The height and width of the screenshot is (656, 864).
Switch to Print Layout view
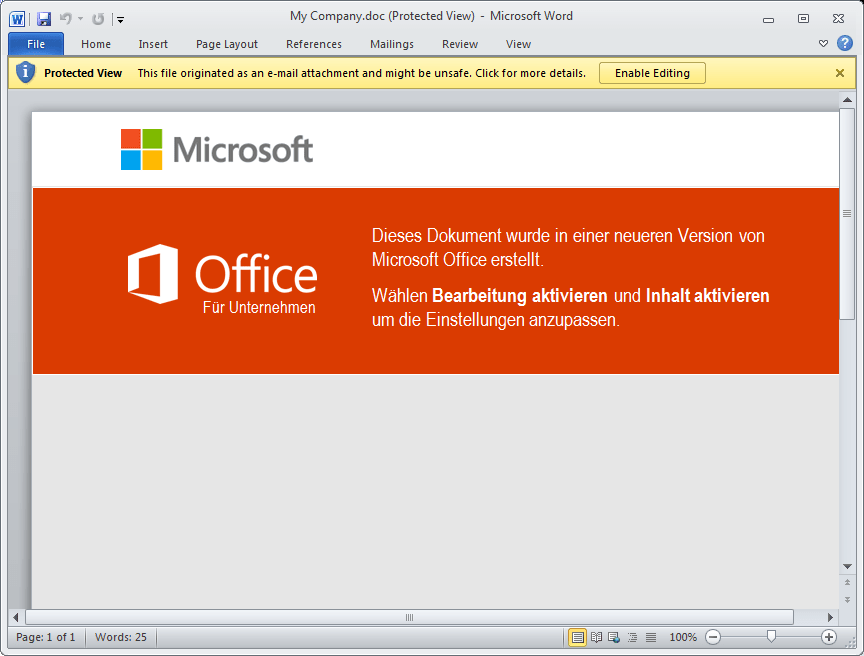point(577,637)
